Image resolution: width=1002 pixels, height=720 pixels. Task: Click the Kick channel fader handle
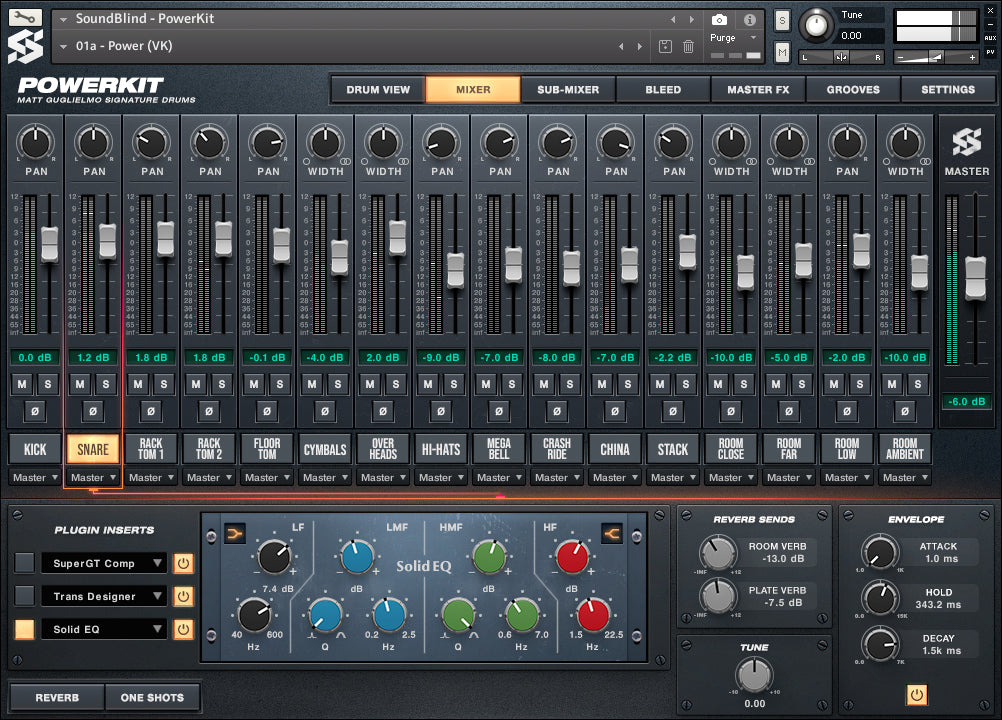50,244
